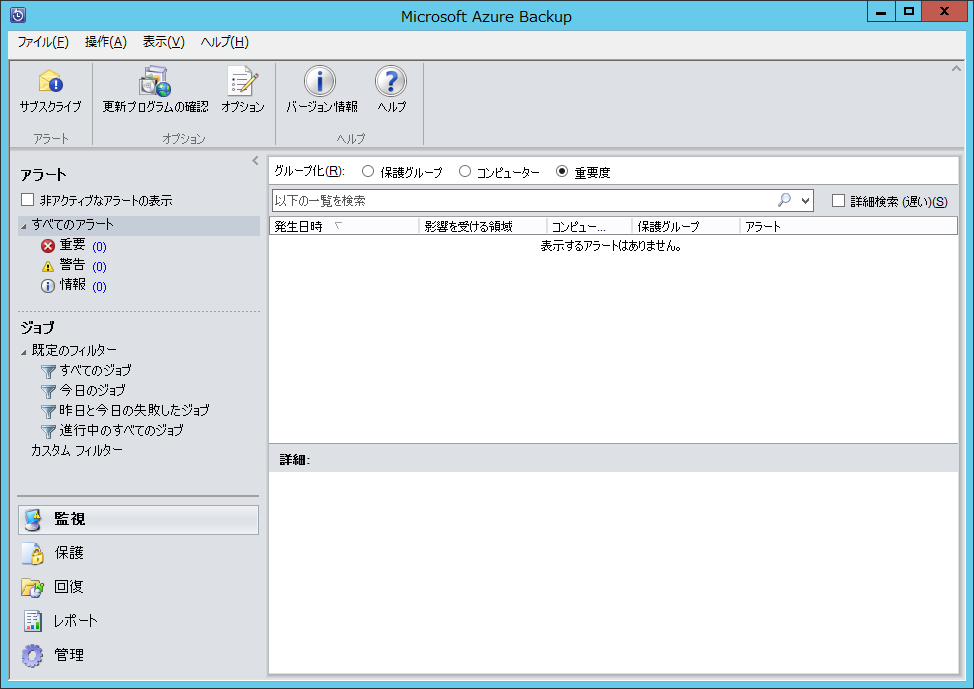
Task: Open the 操作(A) menu
Action: [106, 42]
